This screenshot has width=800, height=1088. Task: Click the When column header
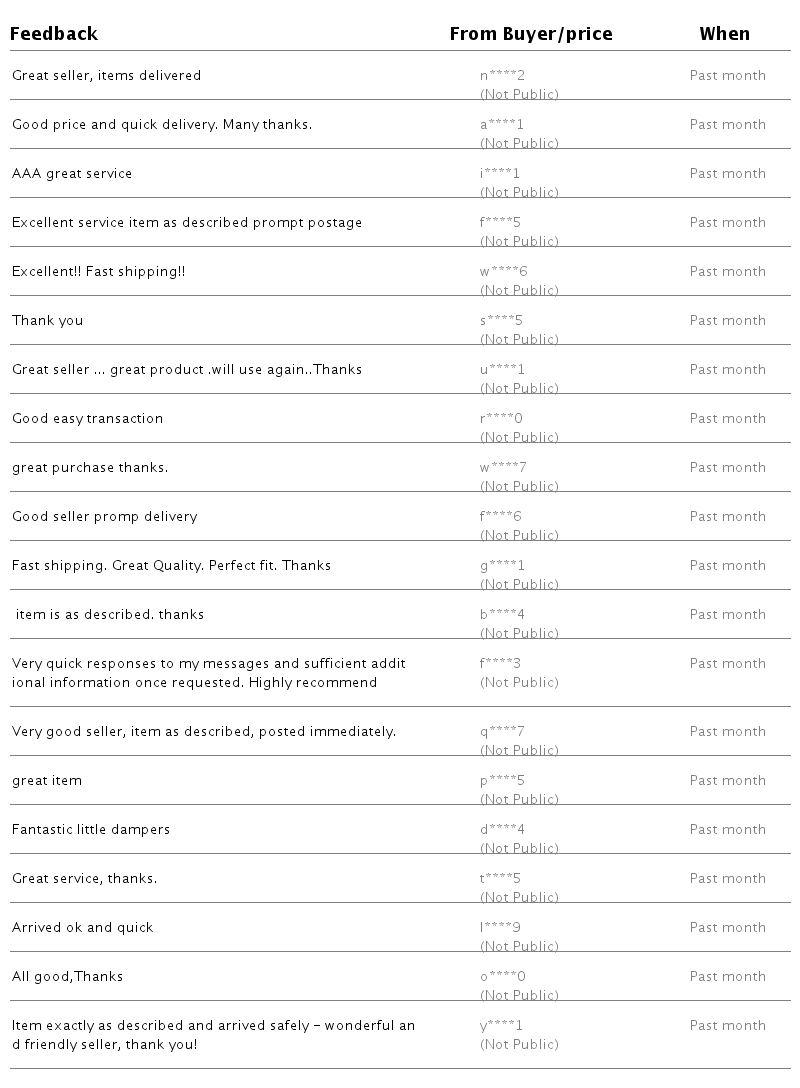(x=724, y=34)
